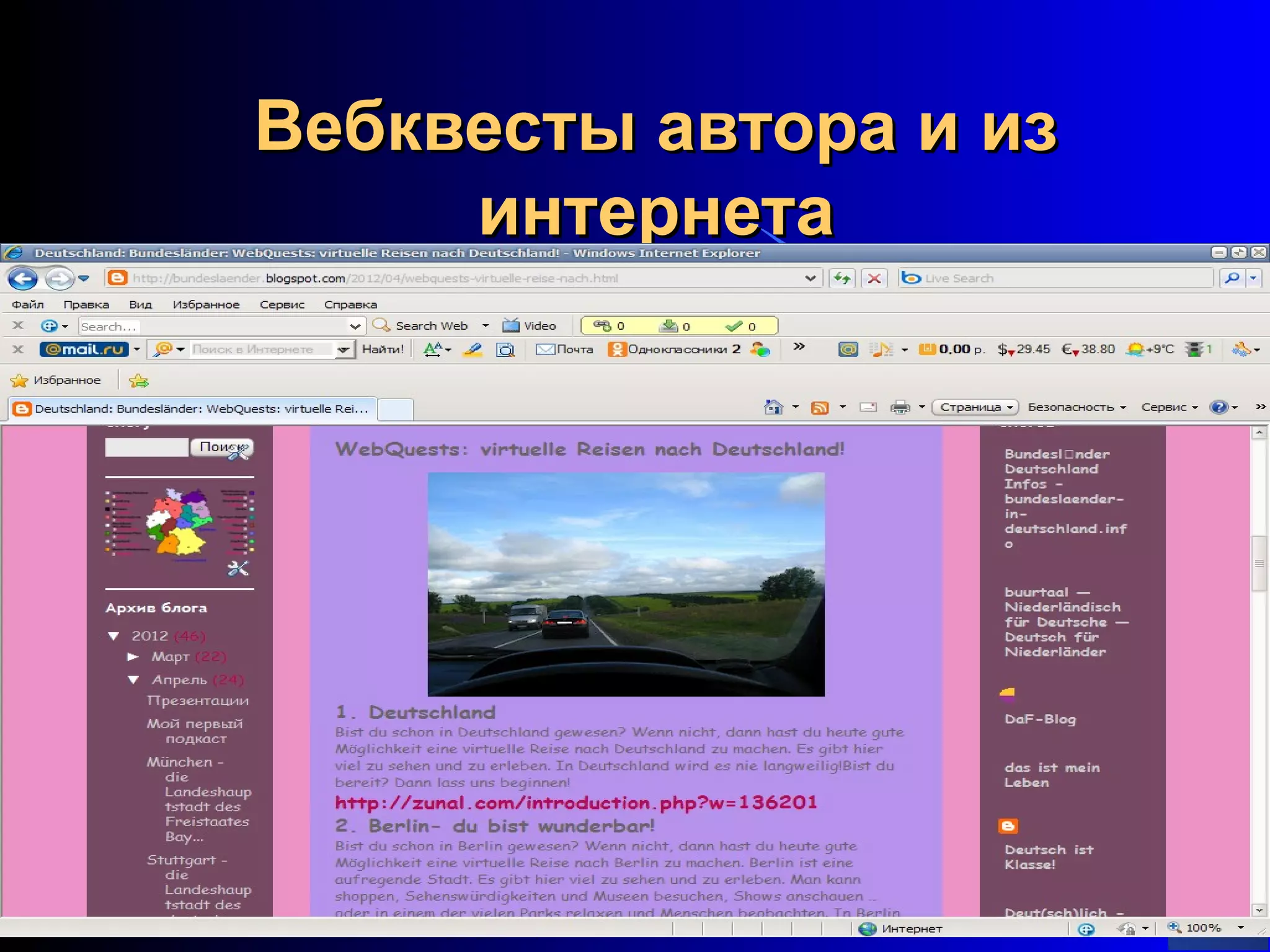Viewport: 1270px width, 952px height.
Task: Click the Найти! search button
Action: tap(383, 349)
